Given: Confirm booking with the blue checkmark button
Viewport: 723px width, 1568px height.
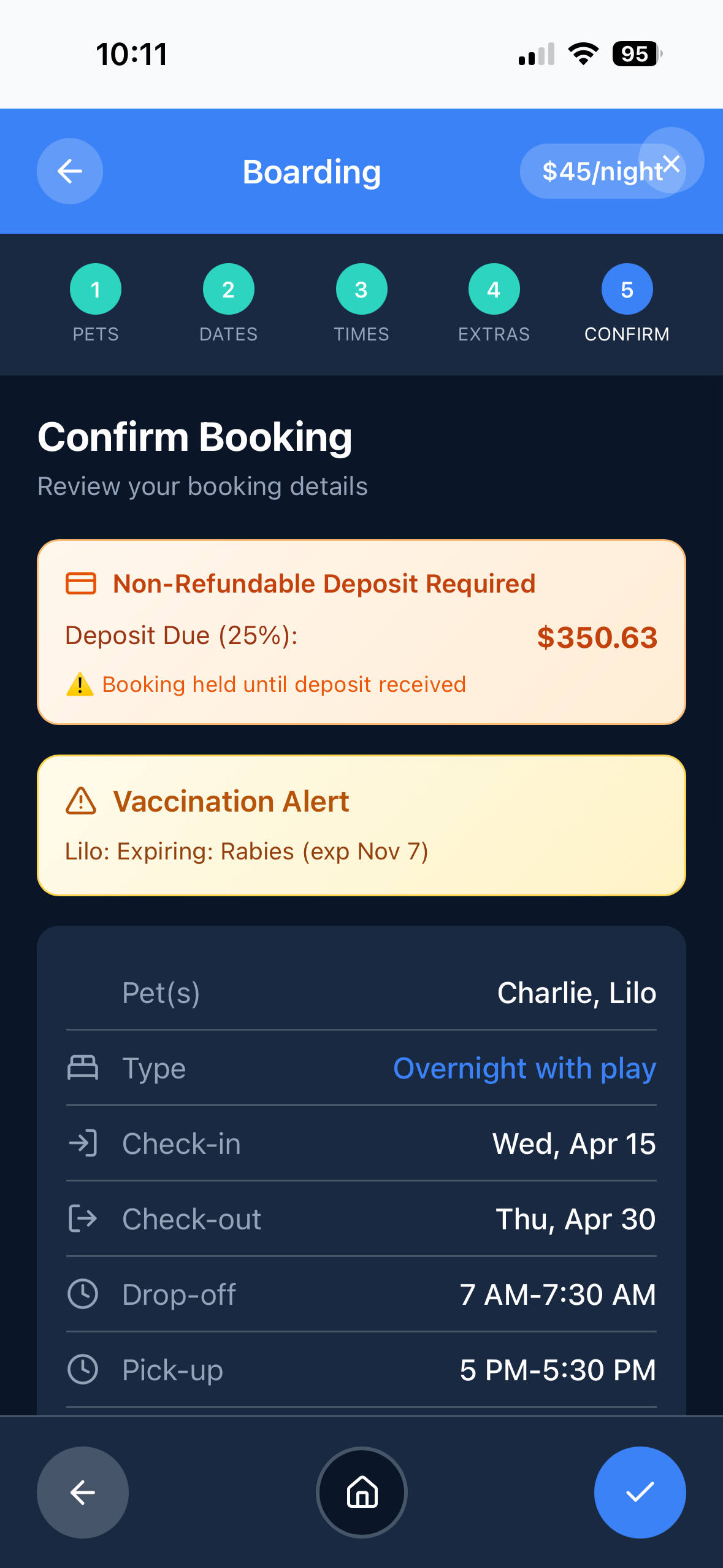Looking at the screenshot, I should point(640,1492).
